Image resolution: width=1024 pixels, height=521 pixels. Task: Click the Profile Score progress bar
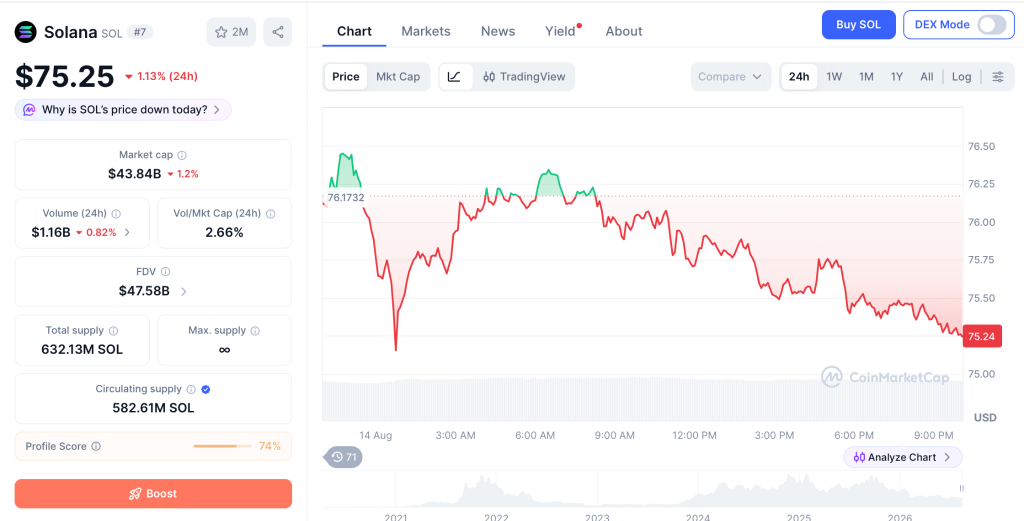click(222, 447)
